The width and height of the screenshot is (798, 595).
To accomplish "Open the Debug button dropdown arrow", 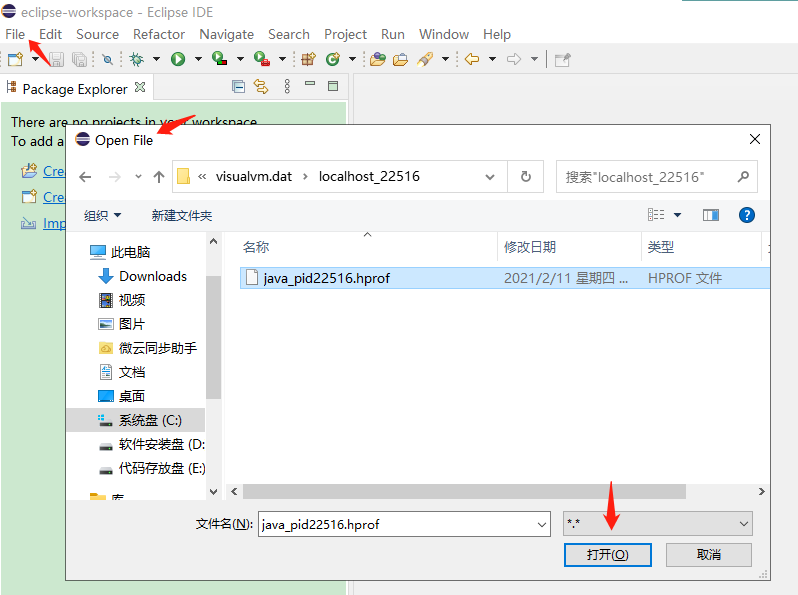I will [156, 59].
